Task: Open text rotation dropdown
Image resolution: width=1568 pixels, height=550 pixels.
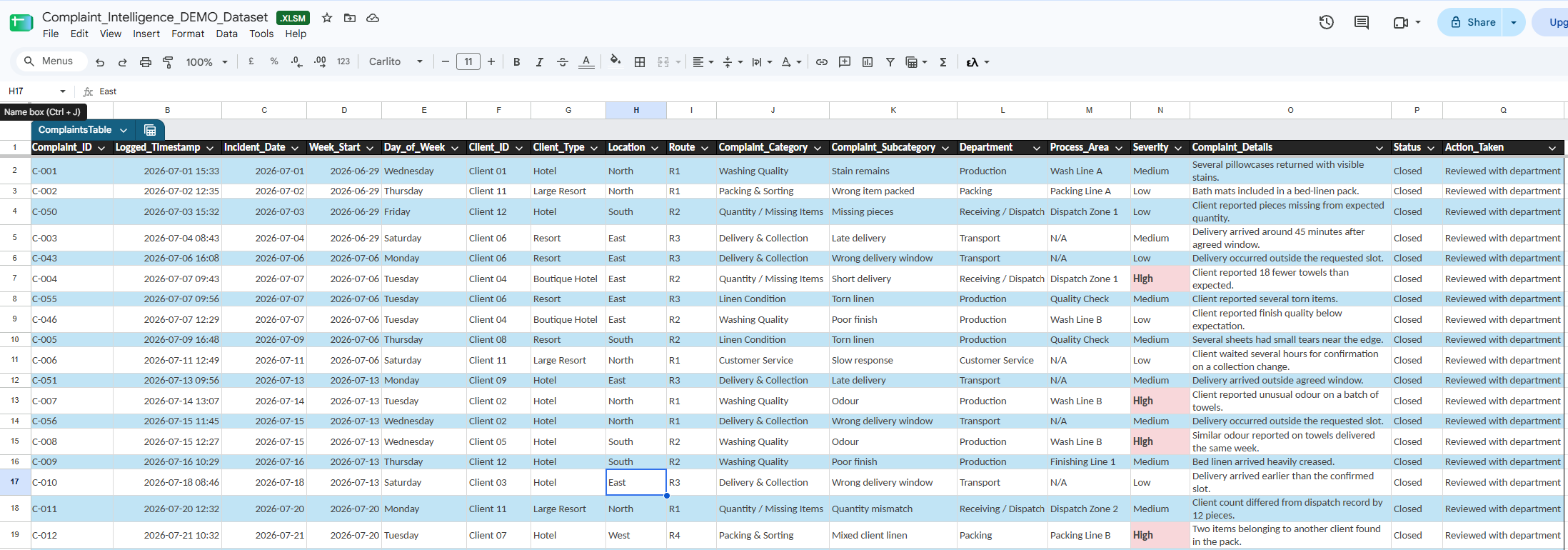Action: 791,62
